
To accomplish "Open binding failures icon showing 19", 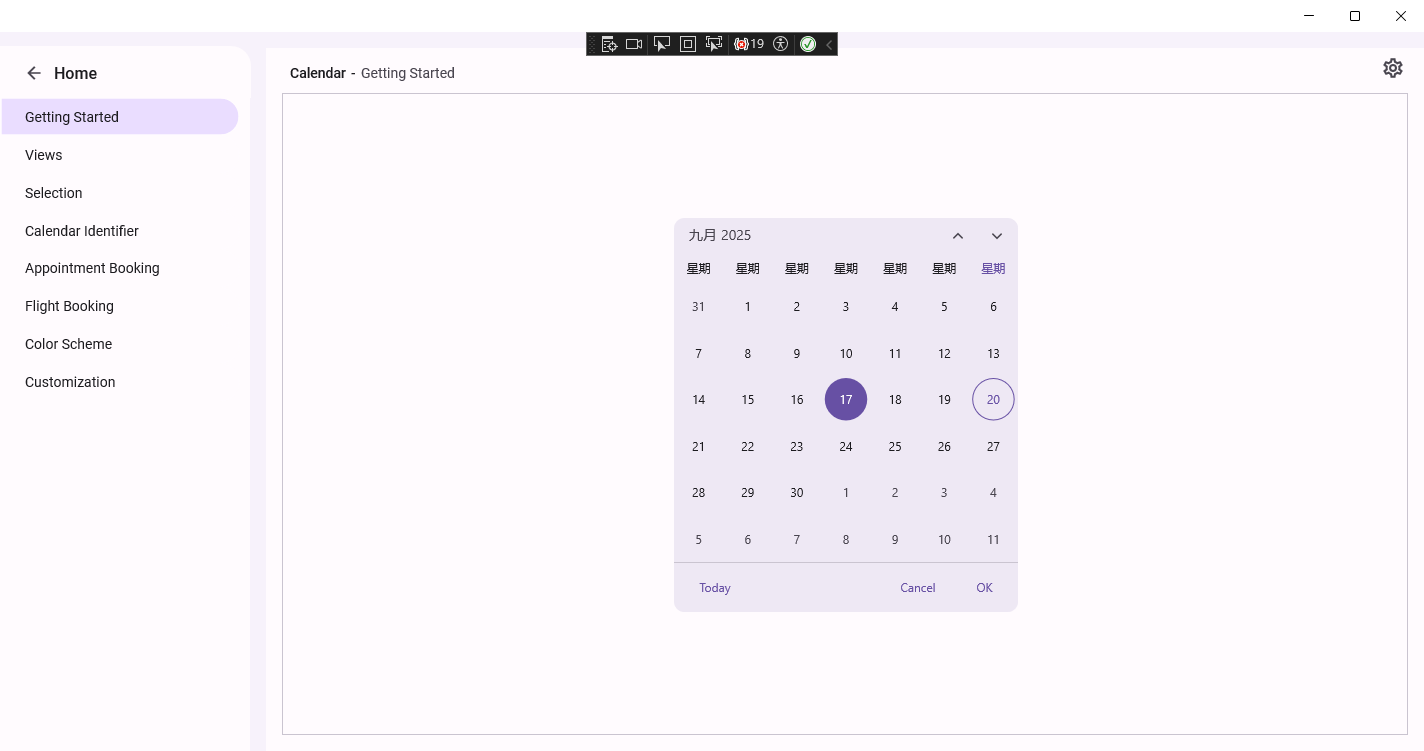I will [x=749, y=44].
